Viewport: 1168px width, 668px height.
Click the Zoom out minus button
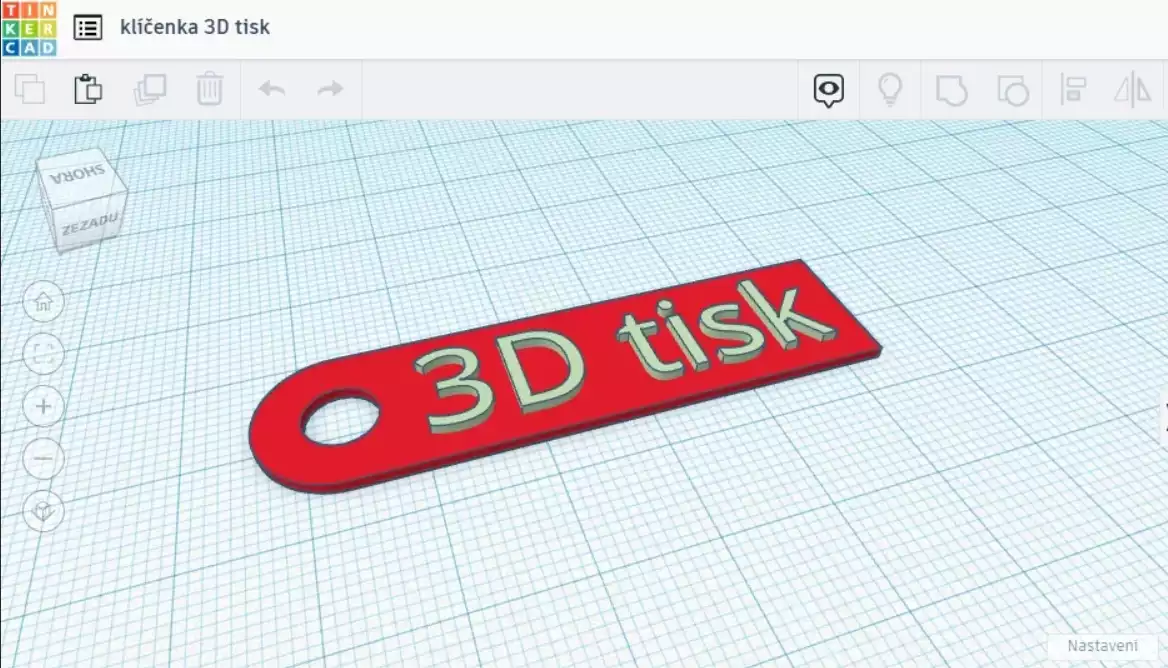(x=43, y=459)
